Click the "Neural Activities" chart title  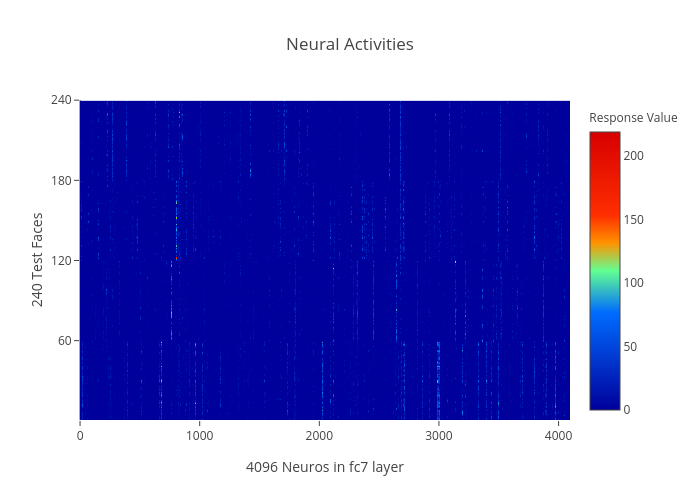tap(349, 44)
